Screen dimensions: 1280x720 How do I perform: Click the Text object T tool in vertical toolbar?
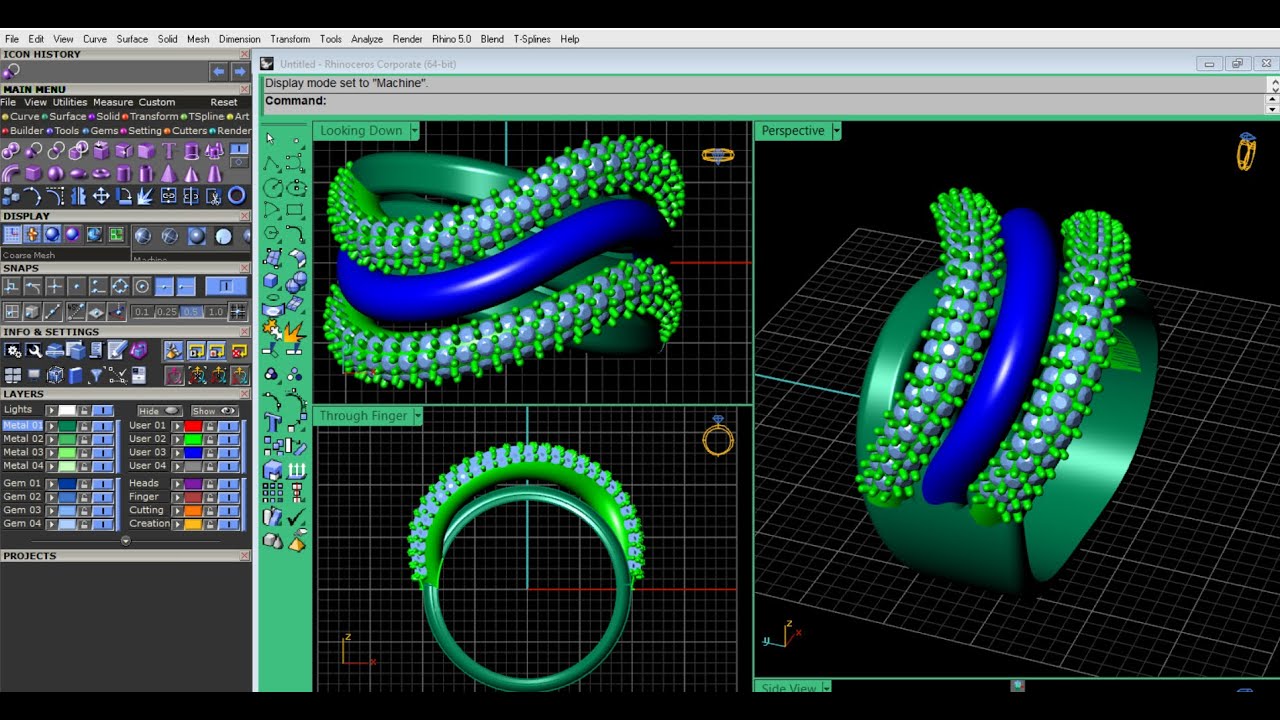272,421
